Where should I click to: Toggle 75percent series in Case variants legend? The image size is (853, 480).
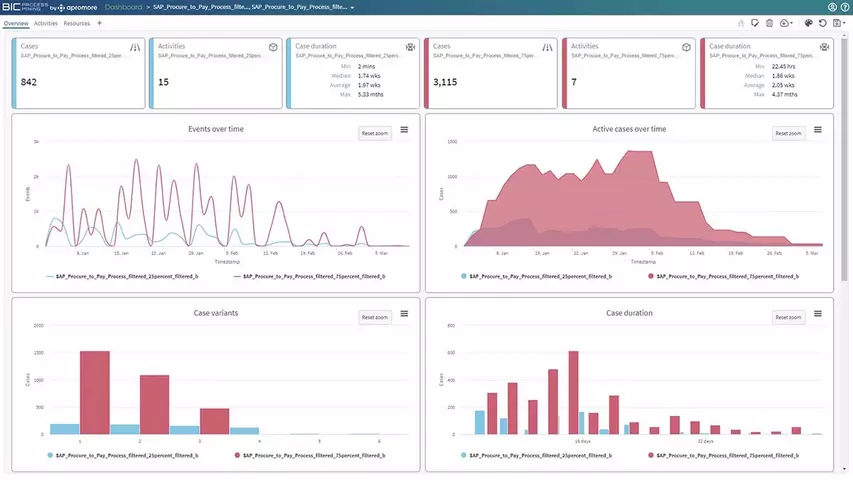tap(310, 456)
